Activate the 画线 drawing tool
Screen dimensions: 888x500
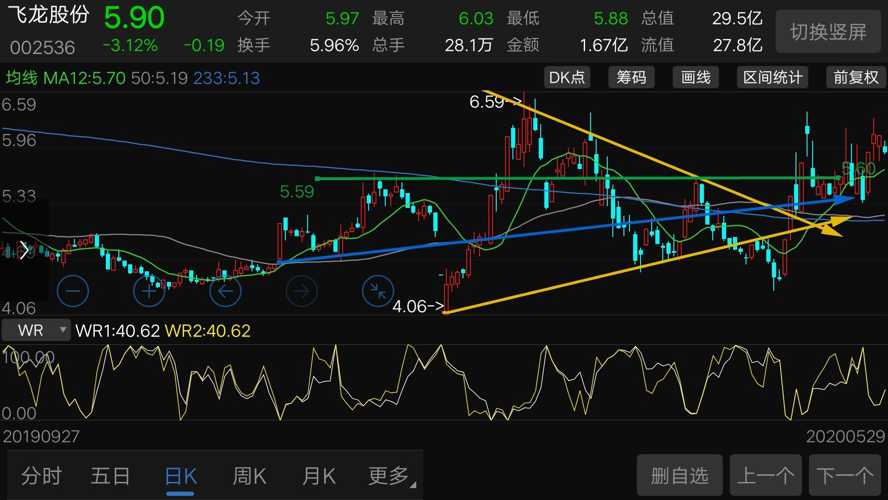click(695, 77)
